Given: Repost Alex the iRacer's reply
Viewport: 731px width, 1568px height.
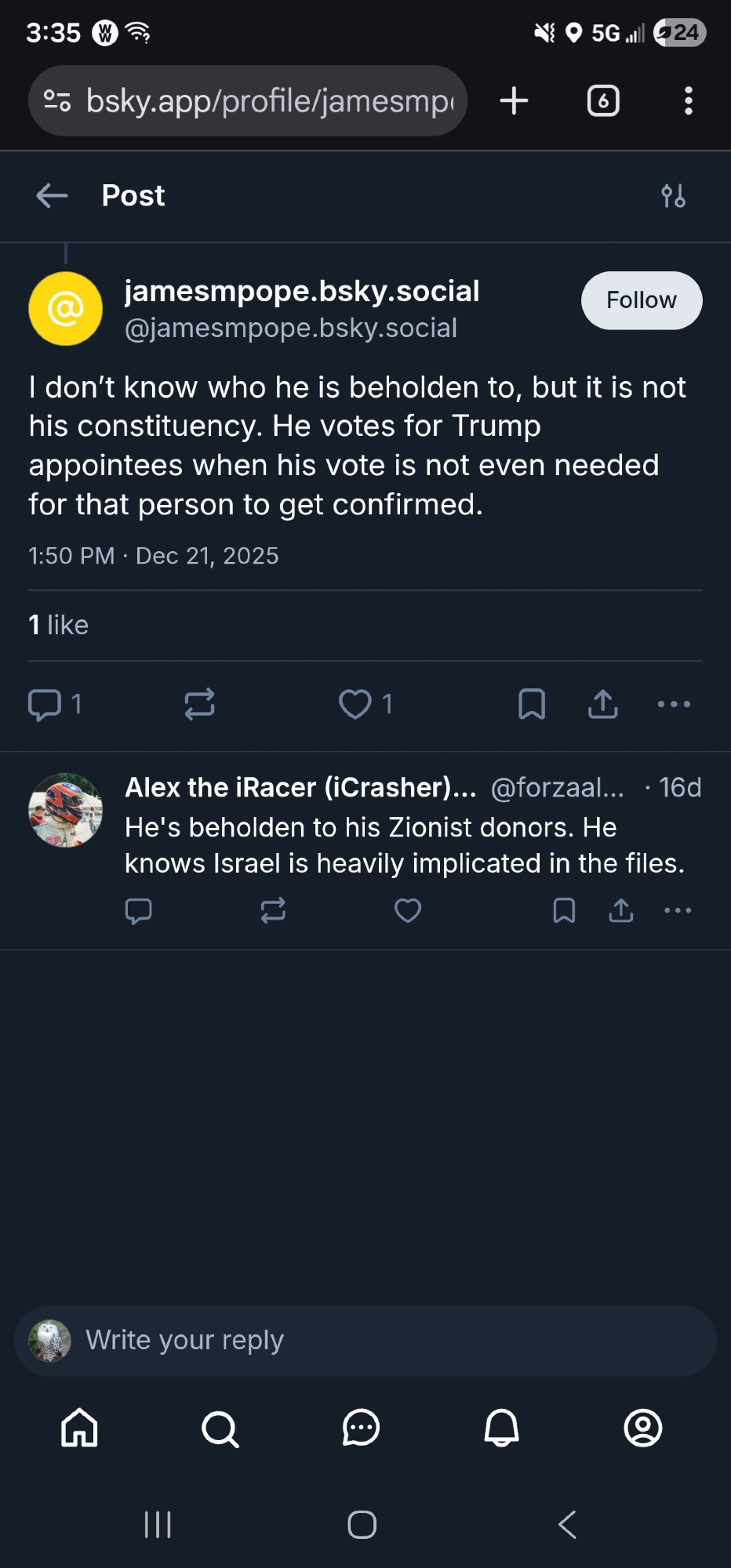Looking at the screenshot, I should tap(273, 910).
